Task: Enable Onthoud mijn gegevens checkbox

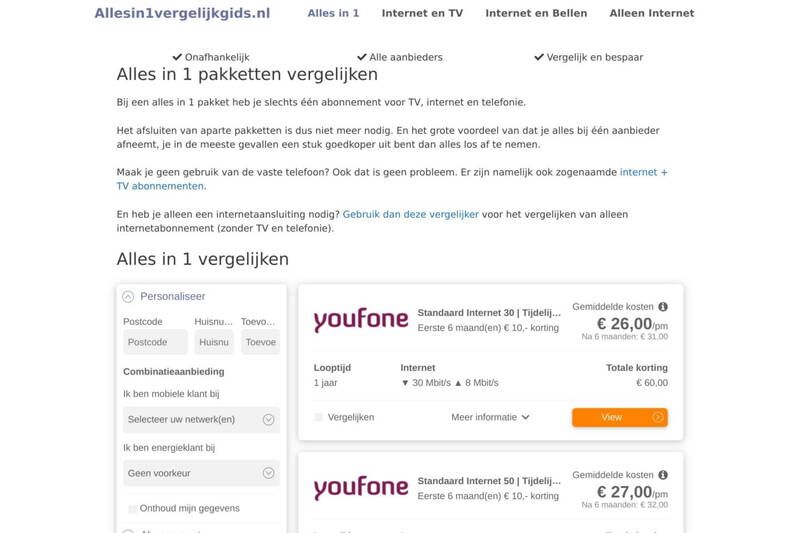Action: pos(132,509)
